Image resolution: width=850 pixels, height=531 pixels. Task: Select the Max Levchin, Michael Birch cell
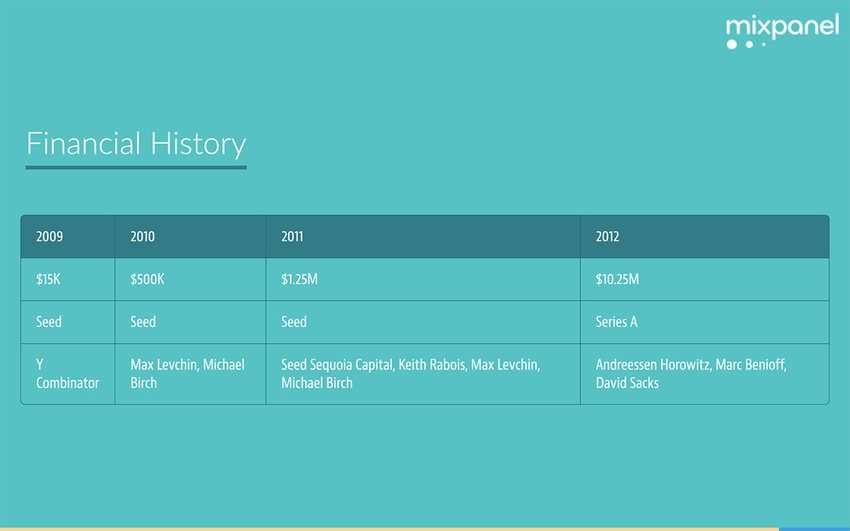(x=190, y=374)
